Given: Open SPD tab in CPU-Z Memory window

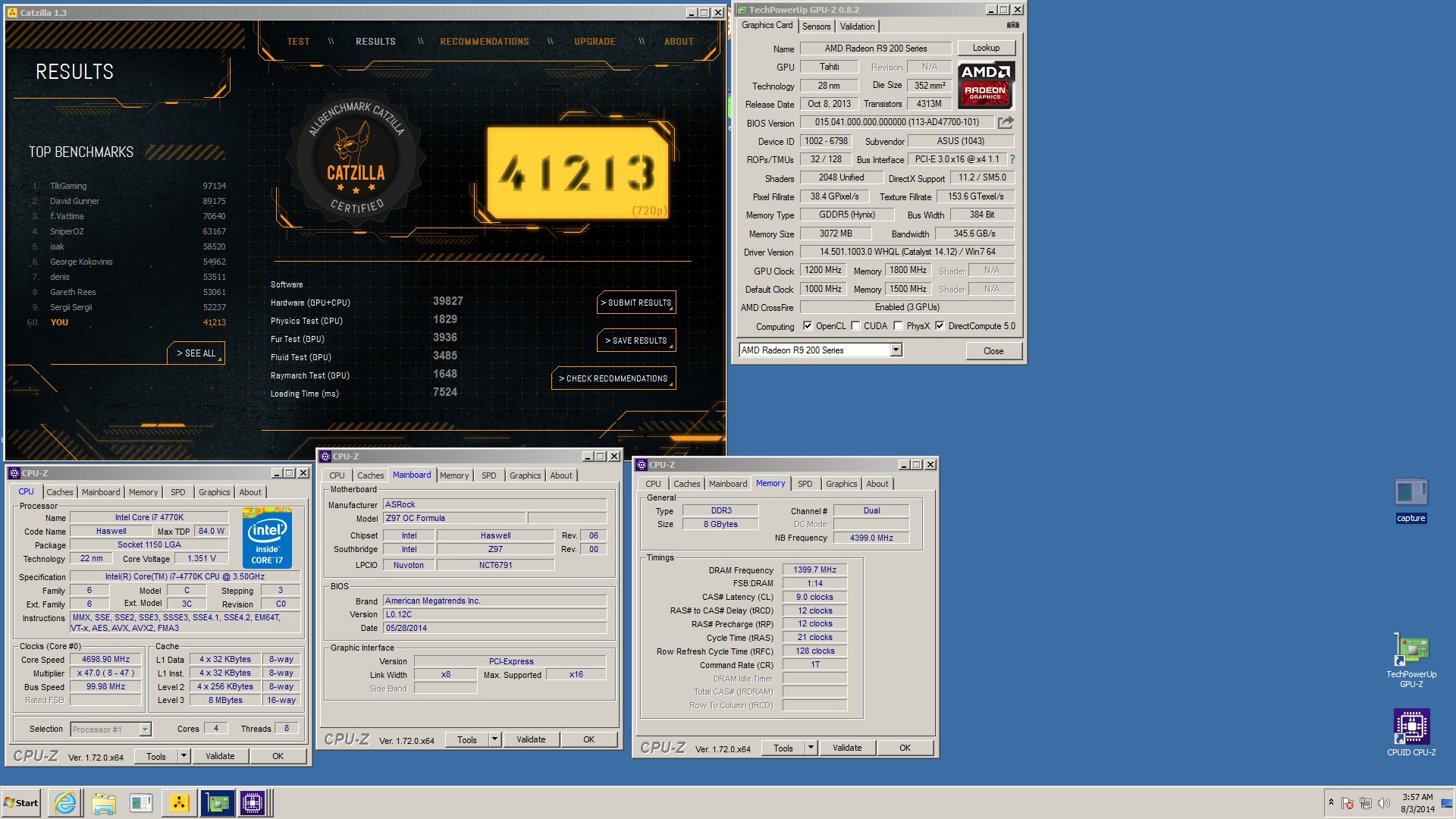Looking at the screenshot, I should point(805,484).
